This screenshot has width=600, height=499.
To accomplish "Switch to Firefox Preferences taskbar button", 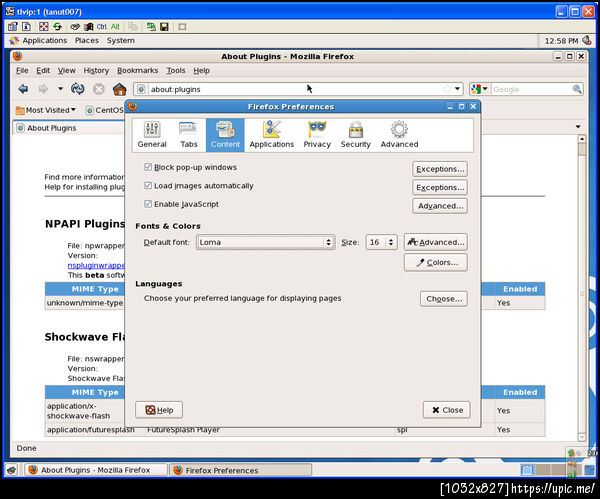I will [x=241, y=470].
